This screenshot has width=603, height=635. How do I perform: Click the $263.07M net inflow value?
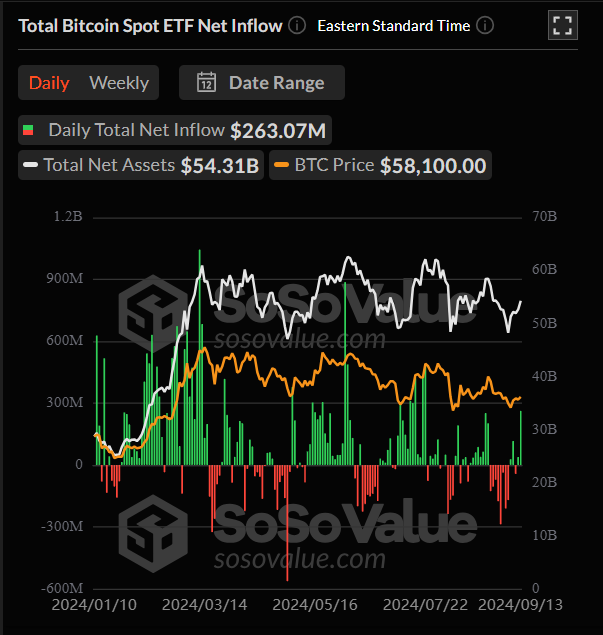coord(278,131)
